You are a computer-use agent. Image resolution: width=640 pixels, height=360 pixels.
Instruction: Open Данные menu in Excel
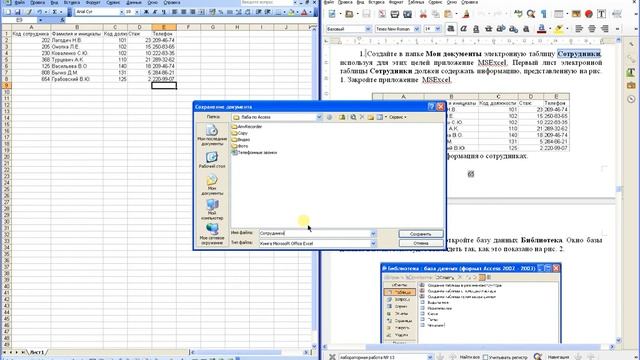coord(133,2)
